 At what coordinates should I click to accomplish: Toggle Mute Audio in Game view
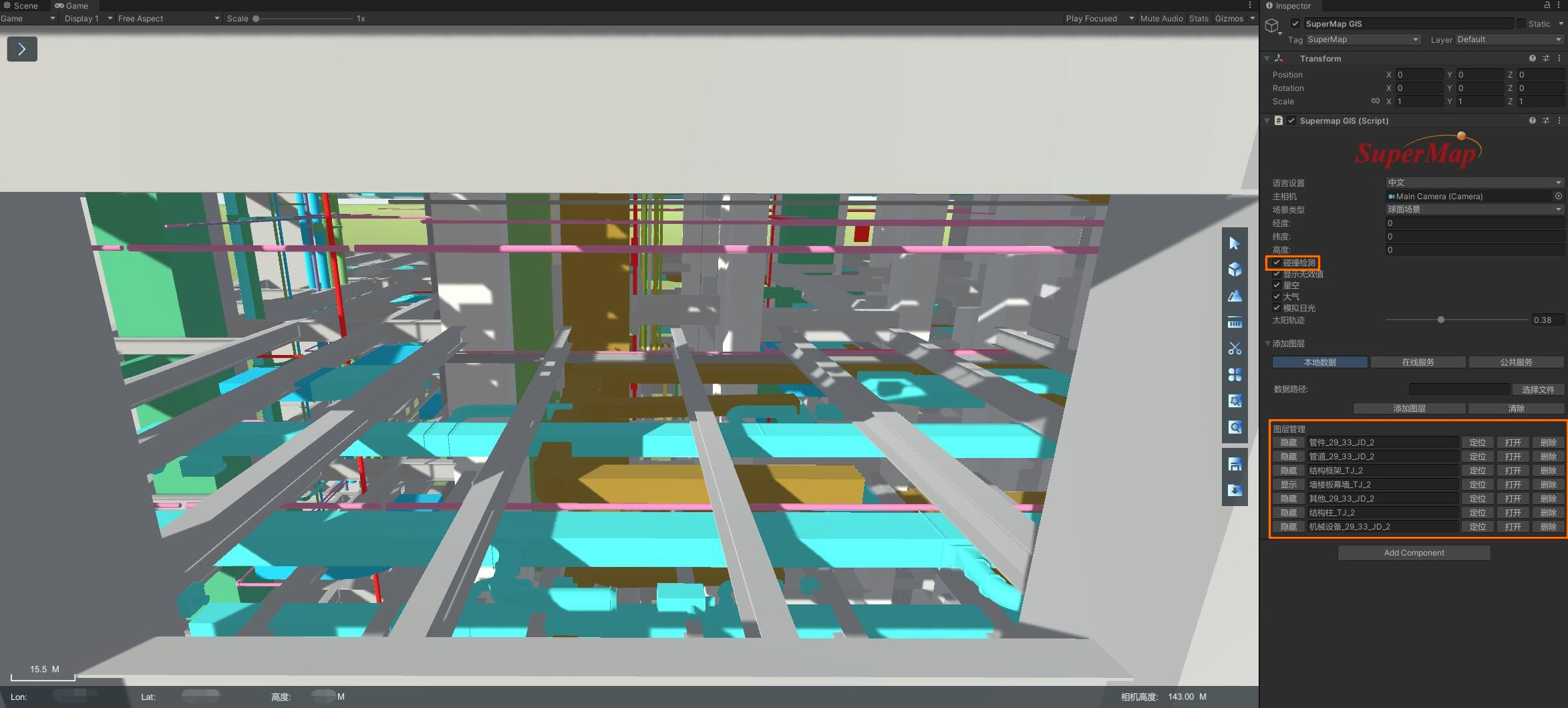point(1161,19)
